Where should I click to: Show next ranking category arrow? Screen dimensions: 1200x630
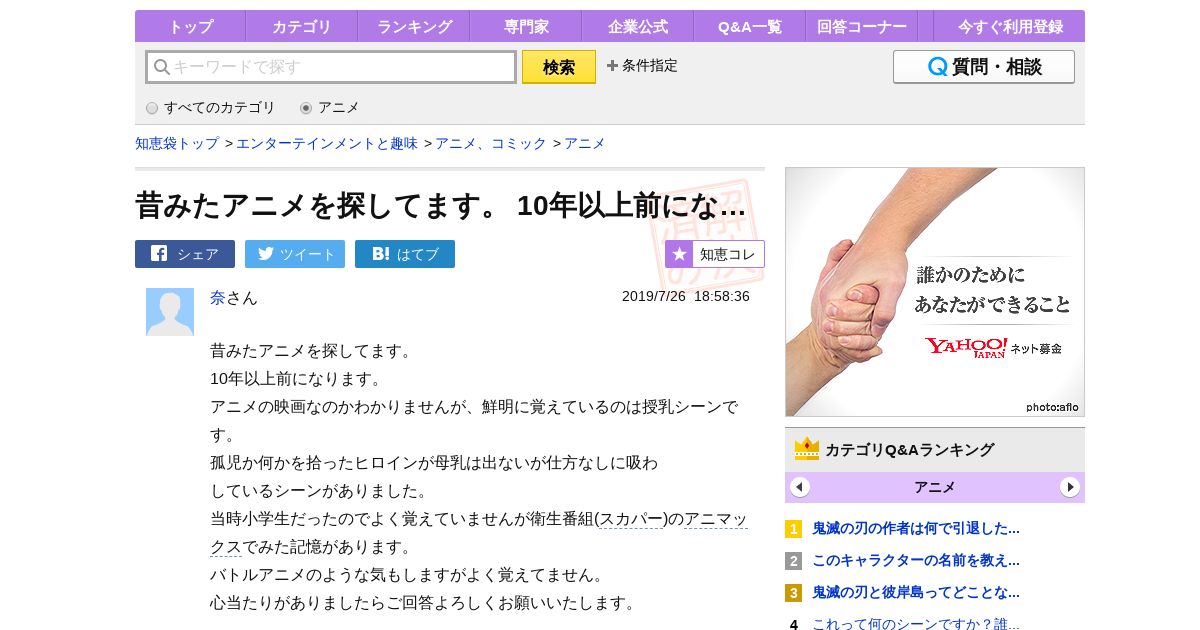1070,487
